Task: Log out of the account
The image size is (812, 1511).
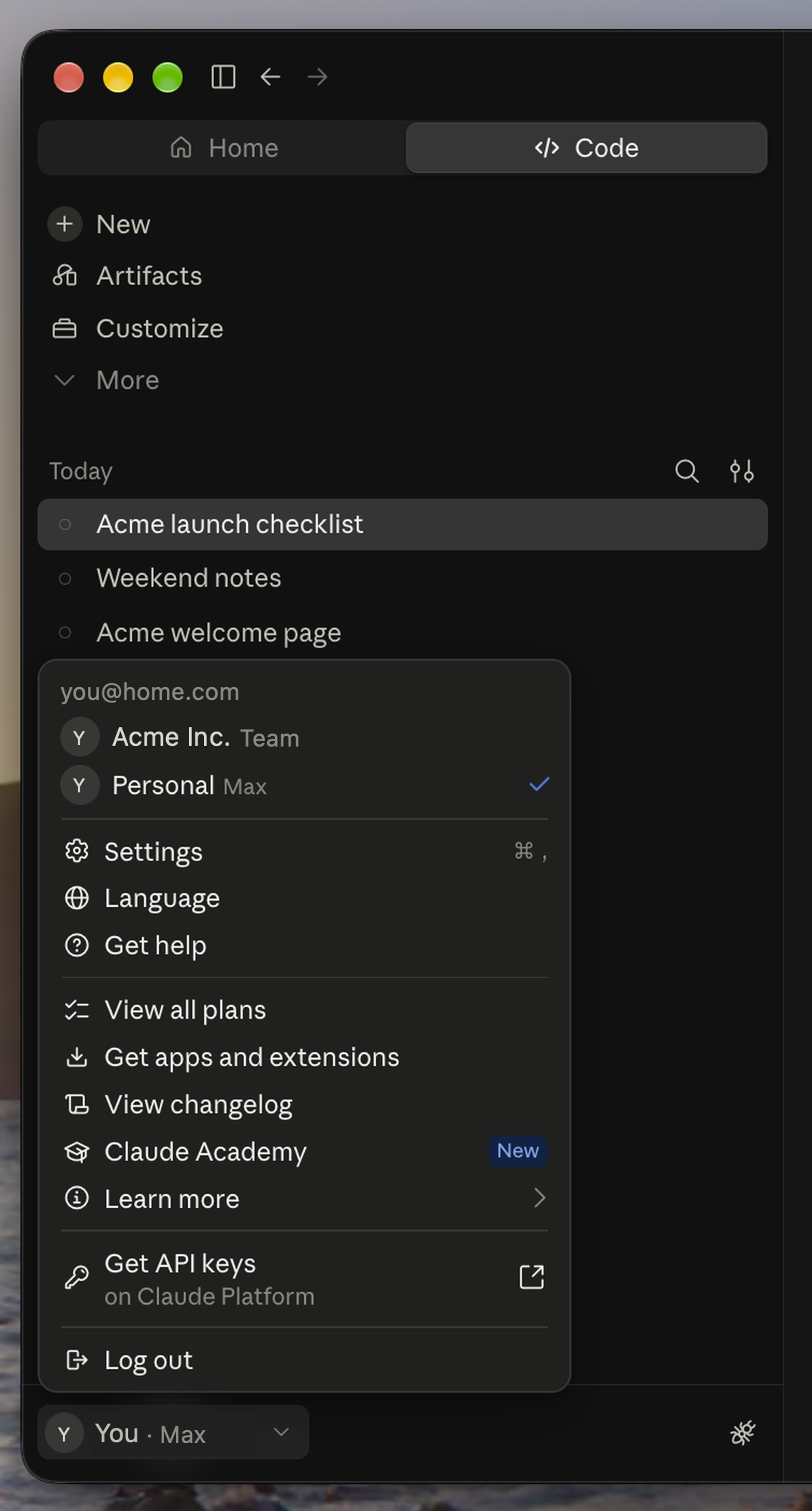Action: tap(304, 1361)
